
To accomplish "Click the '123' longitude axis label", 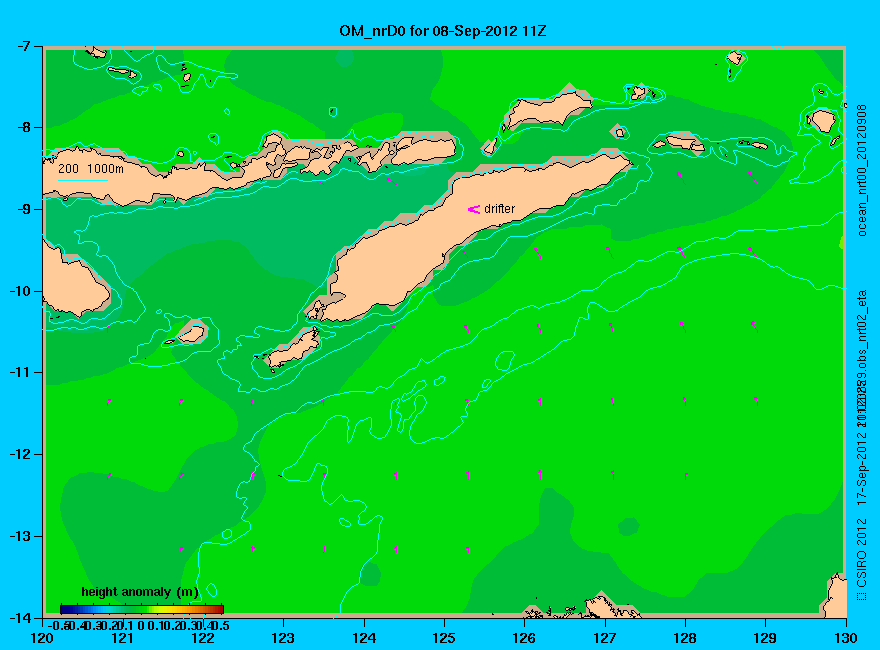I will 283,638.
